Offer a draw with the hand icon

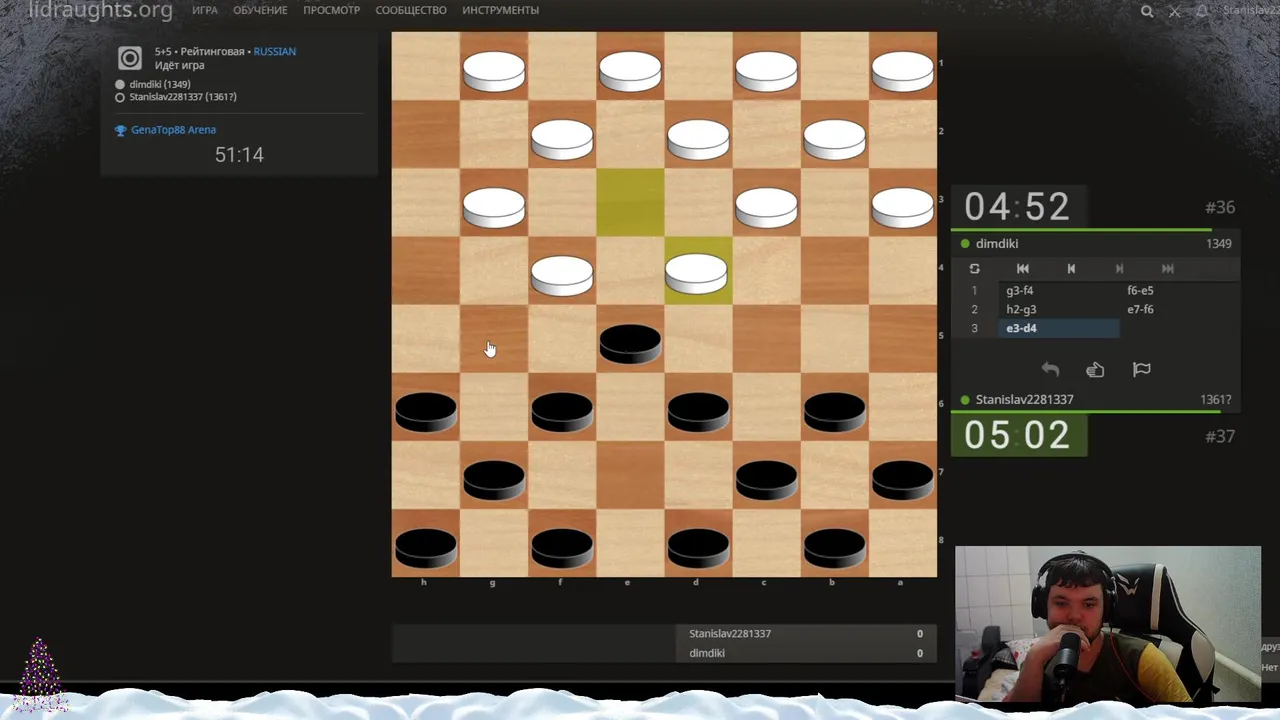coord(1095,369)
